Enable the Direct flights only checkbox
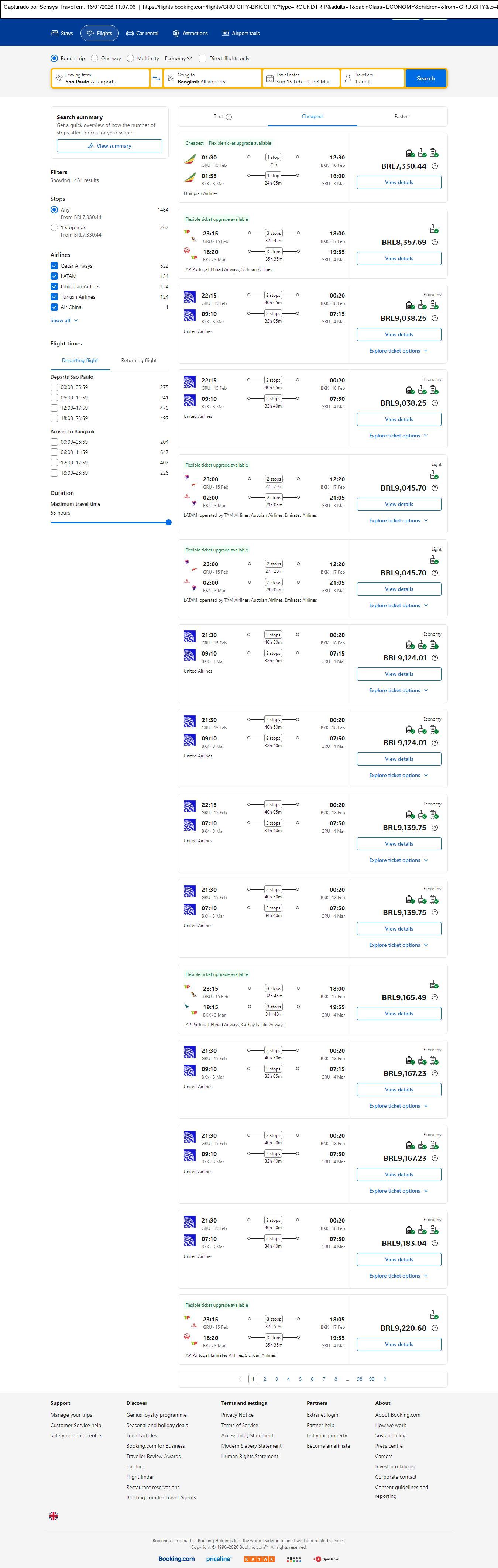Image resolution: width=498 pixels, height=1568 pixels. (x=203, y=58)
